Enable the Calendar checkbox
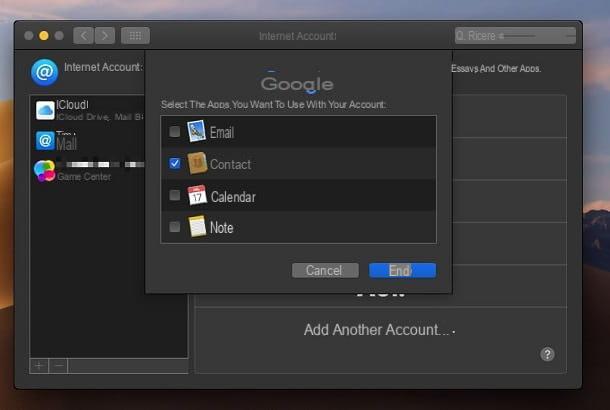The height and width of the screenshot is (410, 610). (175, 195)
